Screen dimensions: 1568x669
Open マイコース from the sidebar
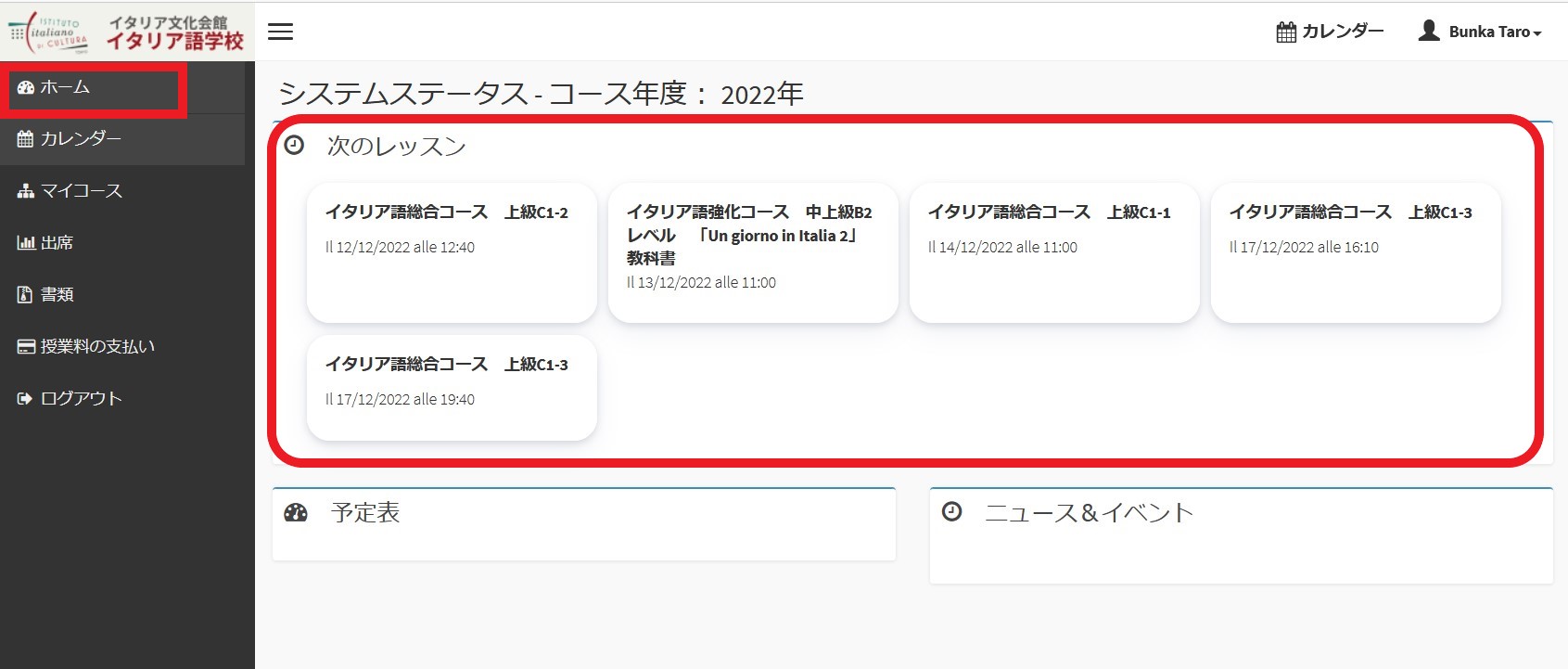pos(81,191)
